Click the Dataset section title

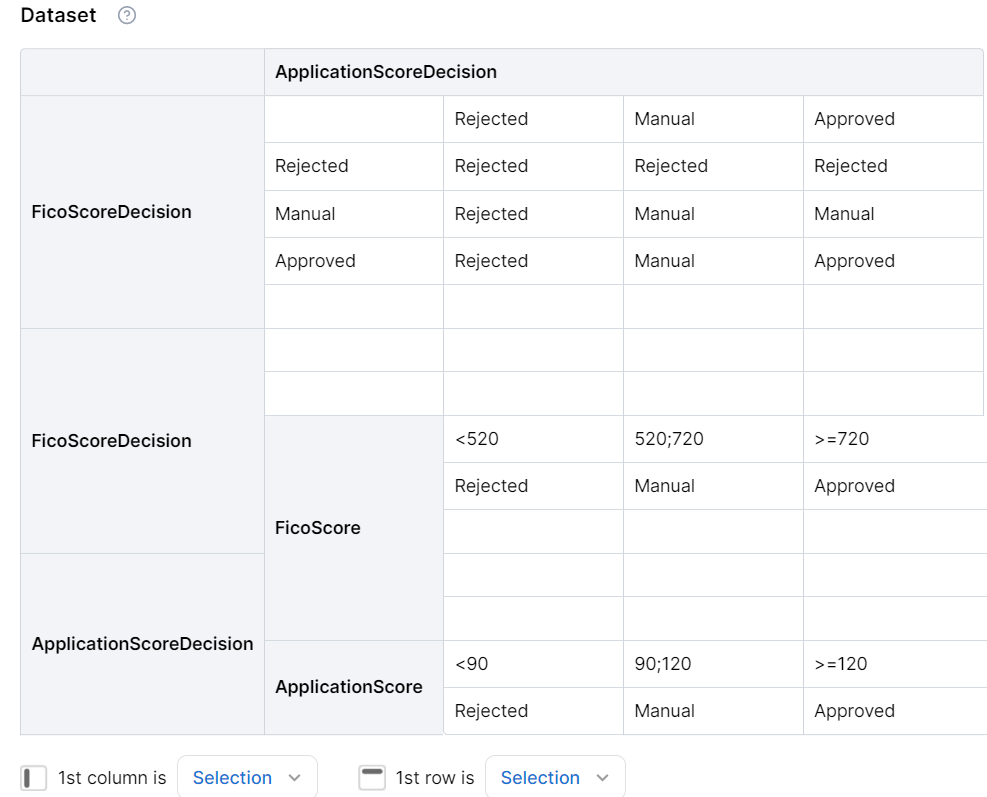click(59, 16)
